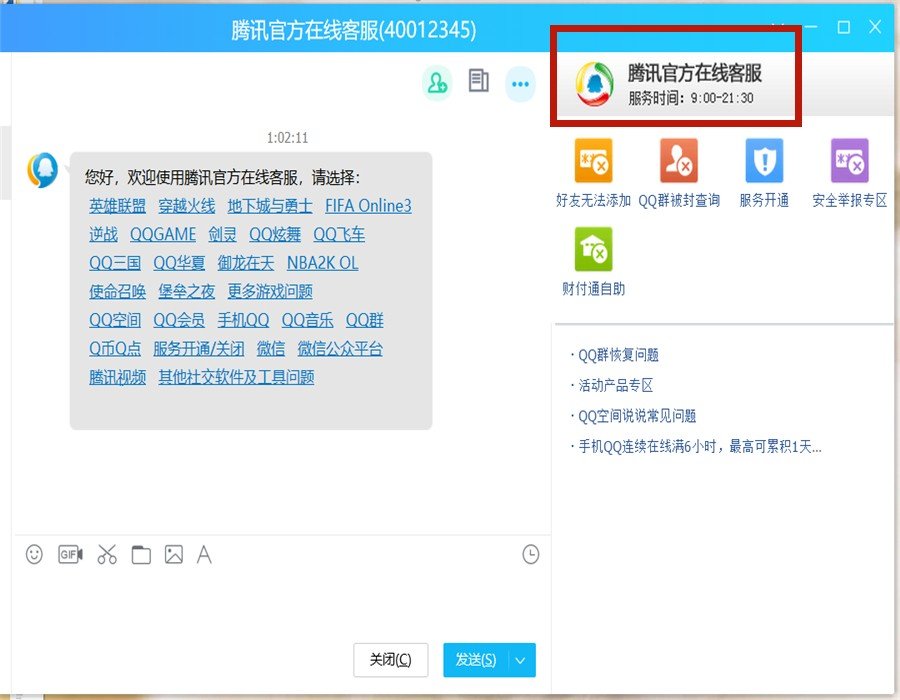Viewport: 900px width, 700px height.
Task: Expand the send options dropdown arrow
Action: coord(520,660)
